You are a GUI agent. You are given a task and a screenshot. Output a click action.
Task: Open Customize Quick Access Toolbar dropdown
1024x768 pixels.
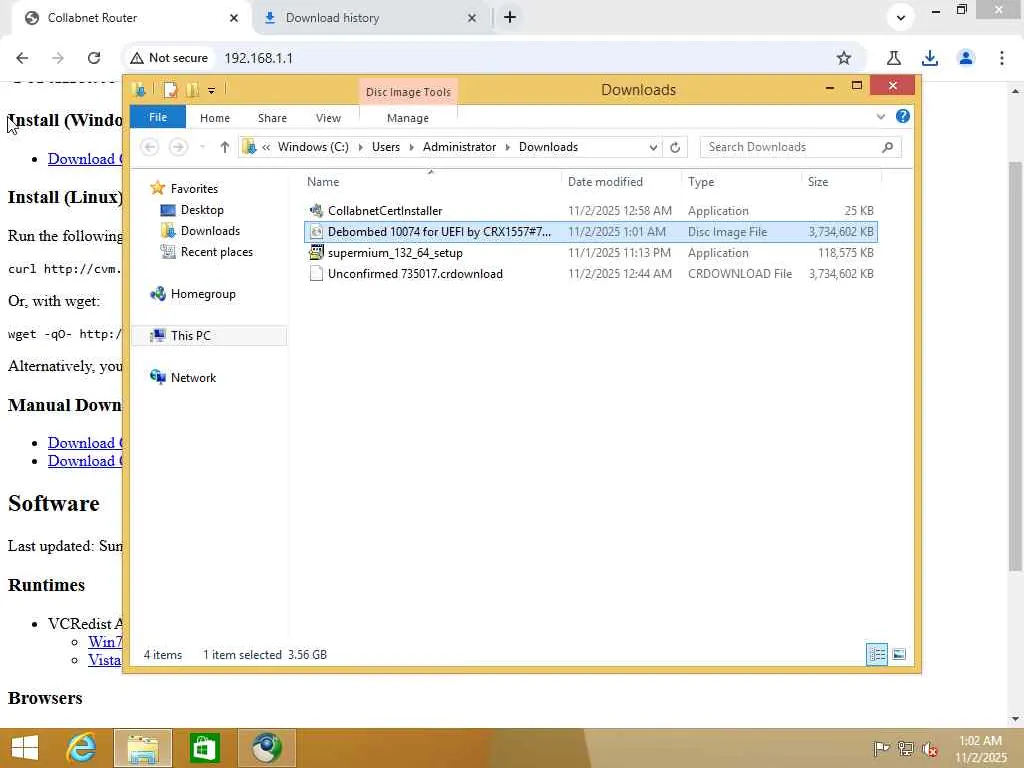tap(212, 90)
